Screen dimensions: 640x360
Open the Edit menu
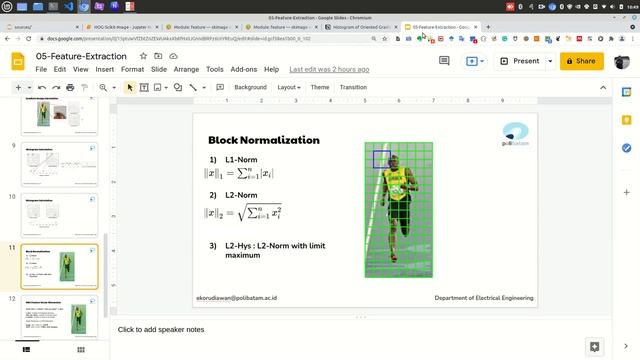(60, 69)
